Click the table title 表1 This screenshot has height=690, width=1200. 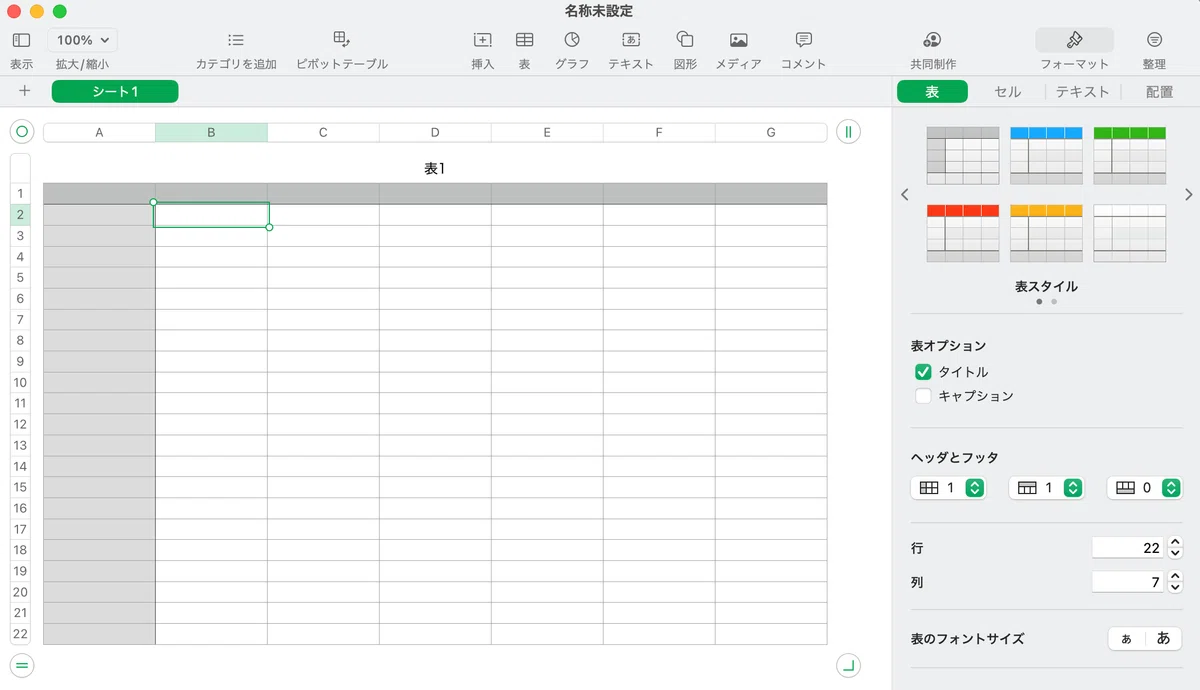coord(435,169)
